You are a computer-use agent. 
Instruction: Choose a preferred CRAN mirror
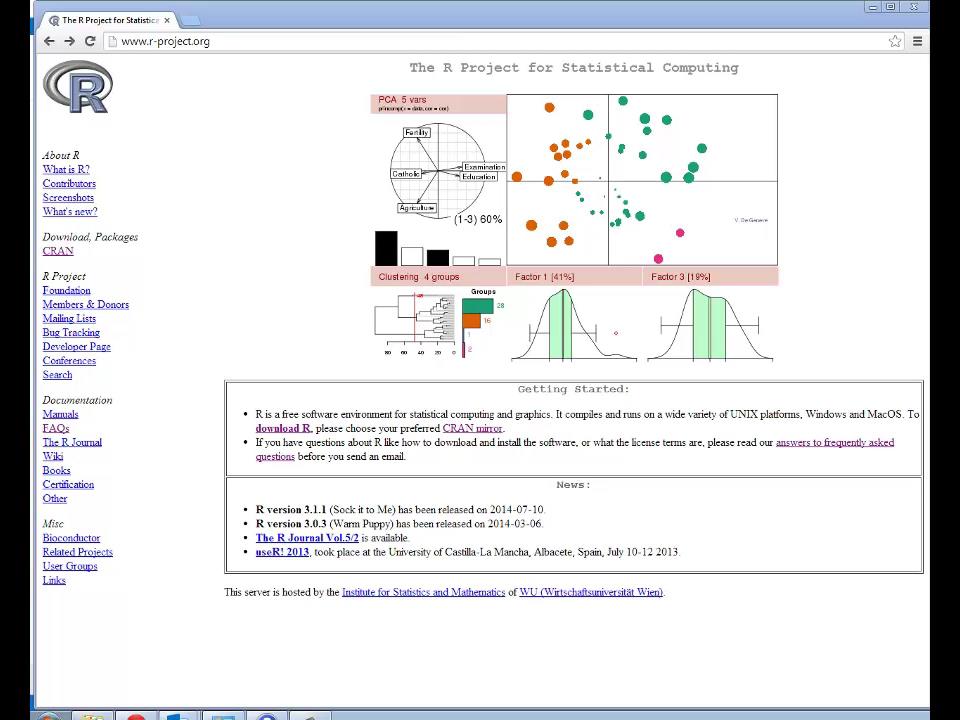pyautogui.click(x=471, y=428)
